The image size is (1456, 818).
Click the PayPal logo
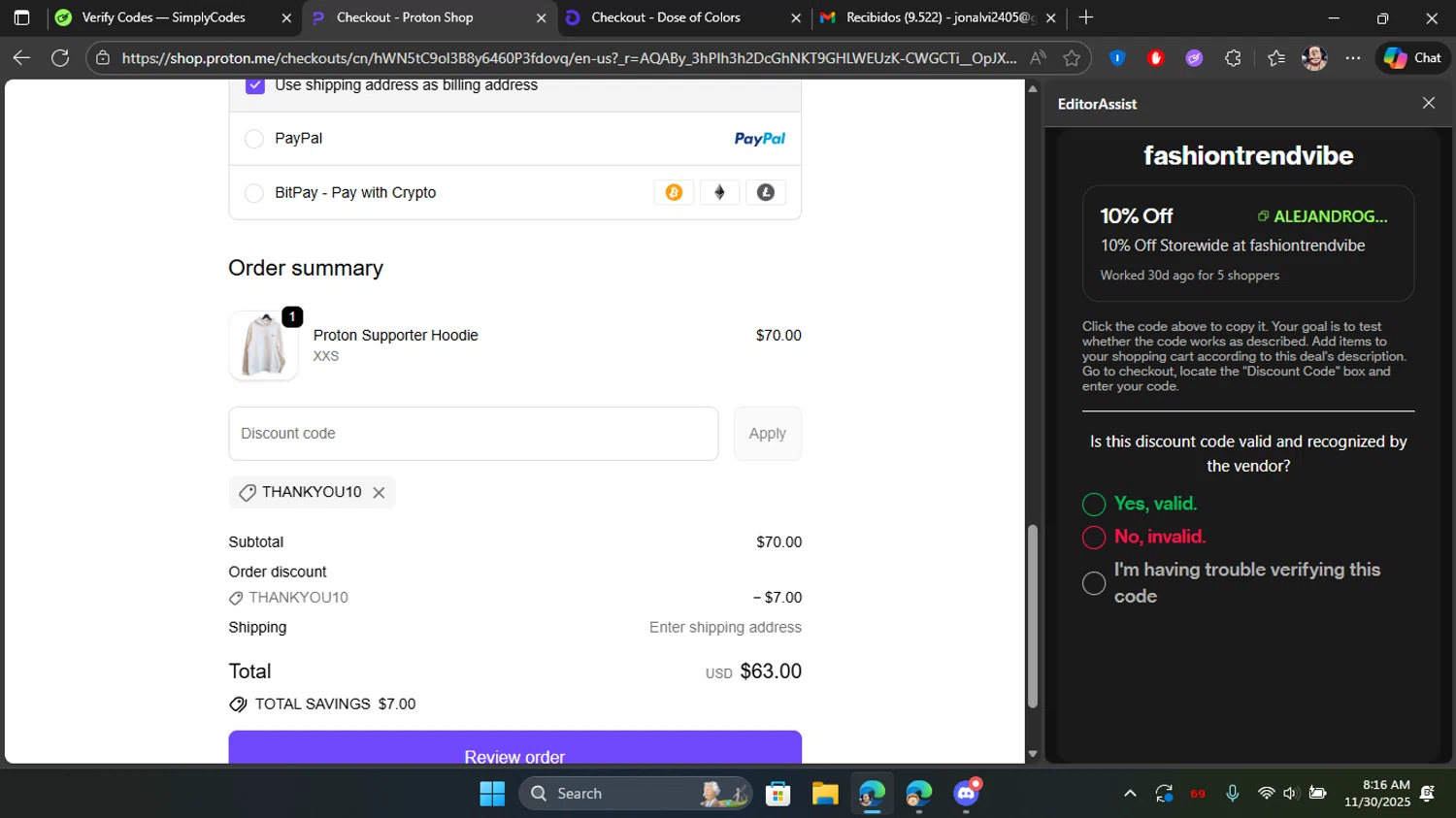tap(760, 139)
